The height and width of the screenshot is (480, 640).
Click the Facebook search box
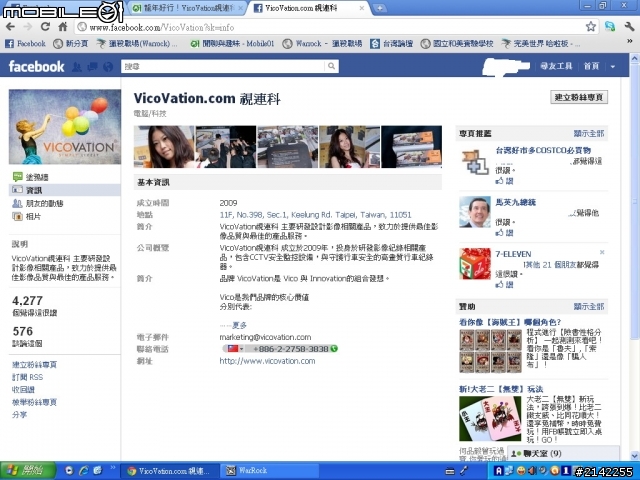click(223, 66)
